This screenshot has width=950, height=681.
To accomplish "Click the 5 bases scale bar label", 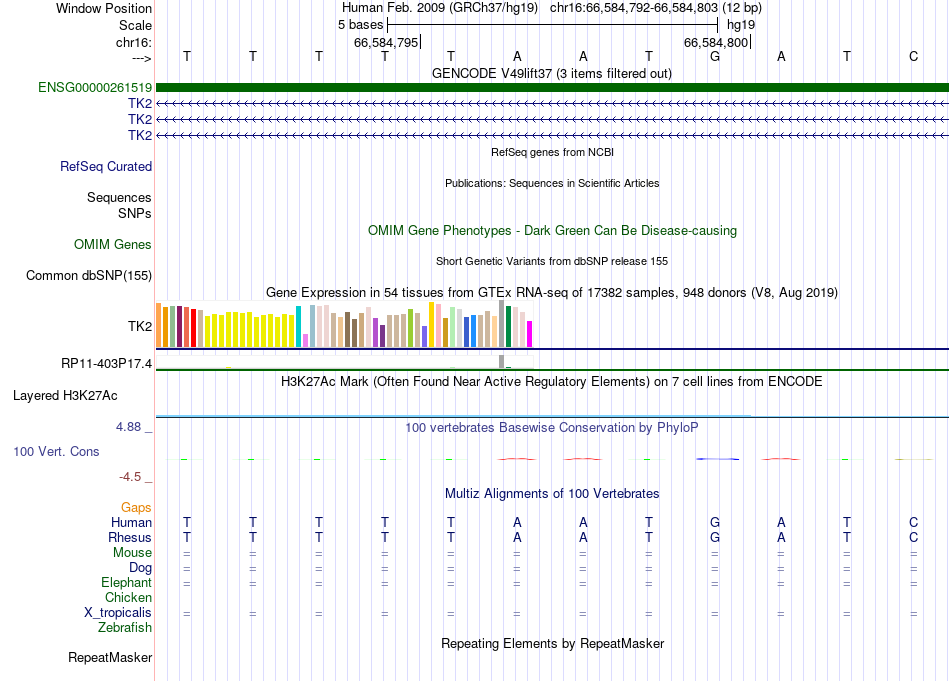I will click(360, 25).
